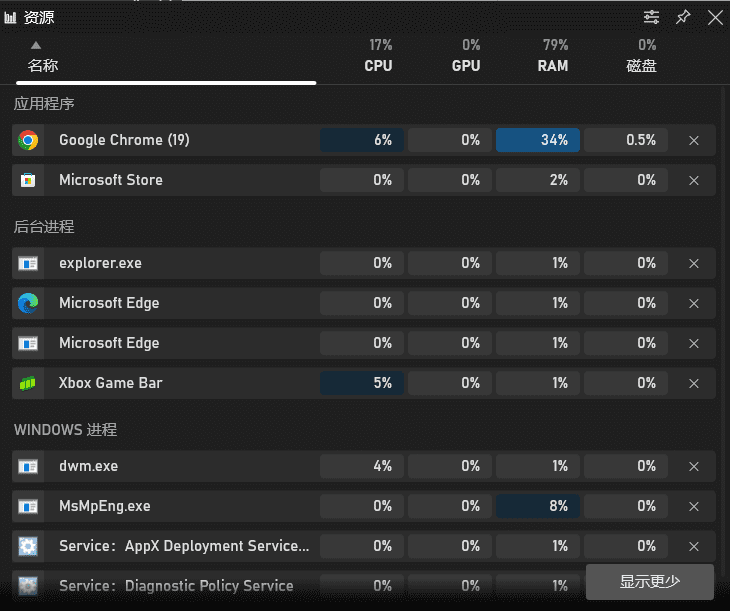Click the explorer.exe process icon

pyautogui.click(x=28, y=263)
